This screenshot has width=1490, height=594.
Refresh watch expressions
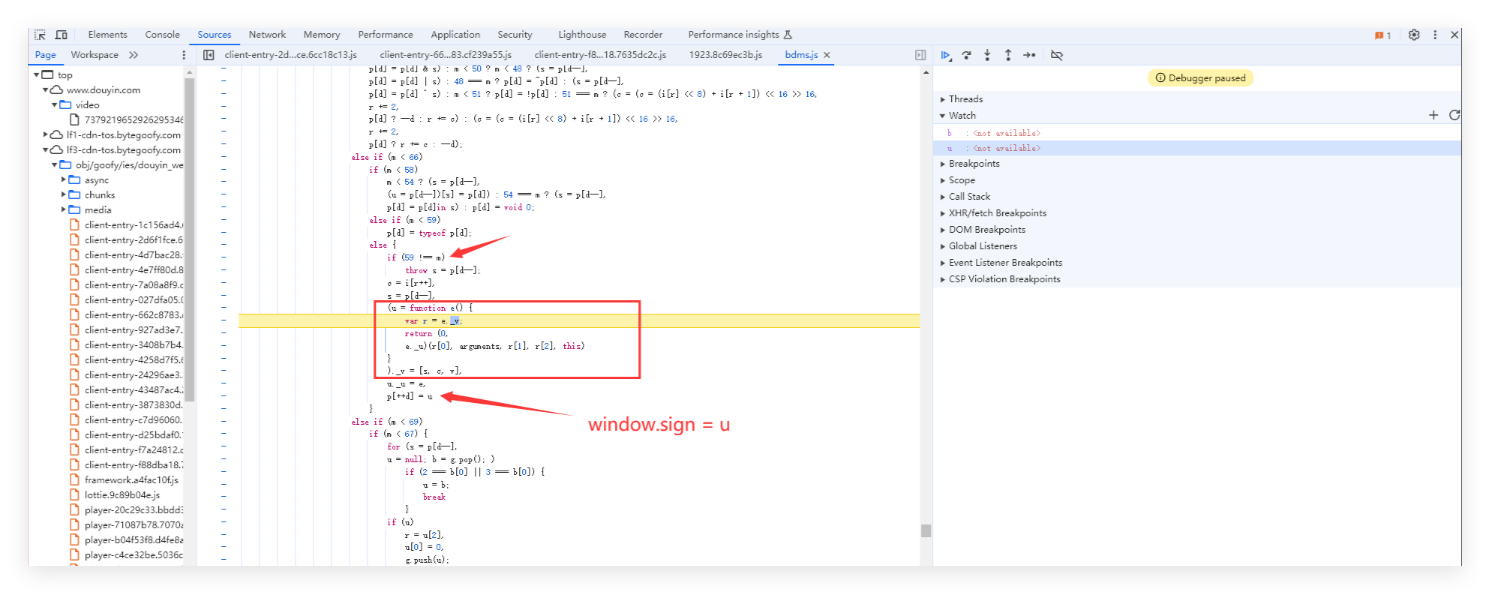click(1454, 116)
